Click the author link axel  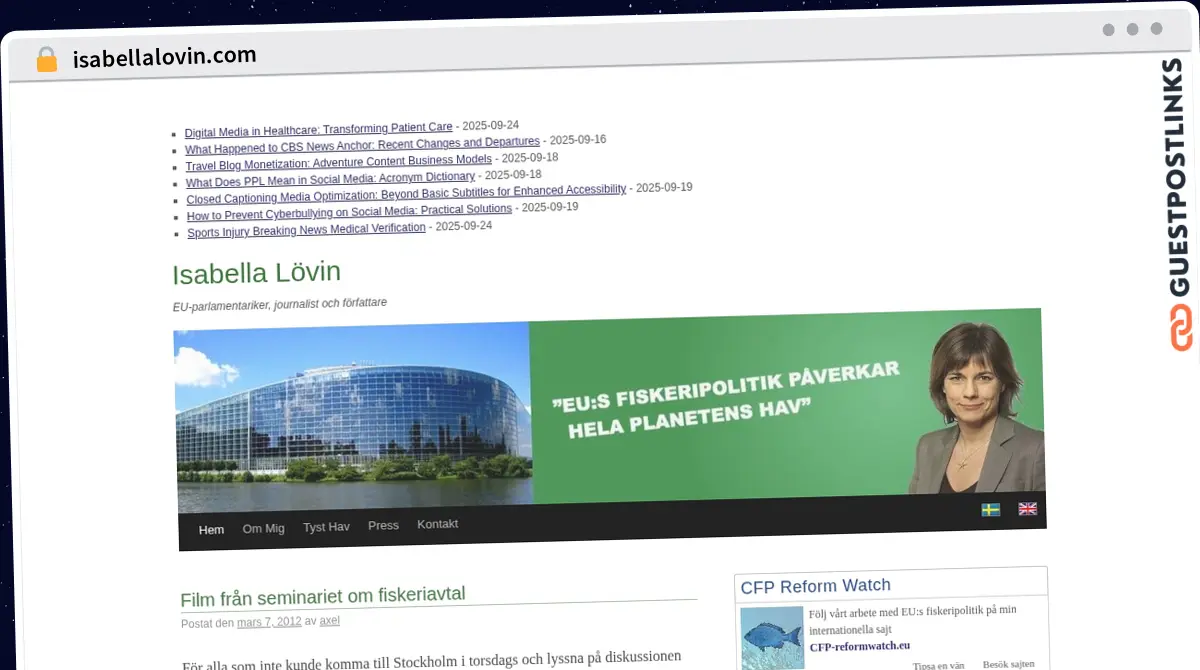tap(329, 620)
